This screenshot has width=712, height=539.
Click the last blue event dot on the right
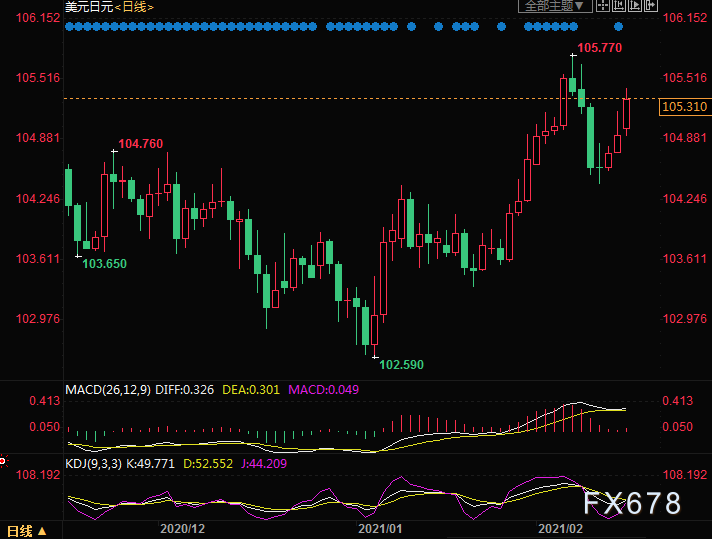tap(618, 27)
